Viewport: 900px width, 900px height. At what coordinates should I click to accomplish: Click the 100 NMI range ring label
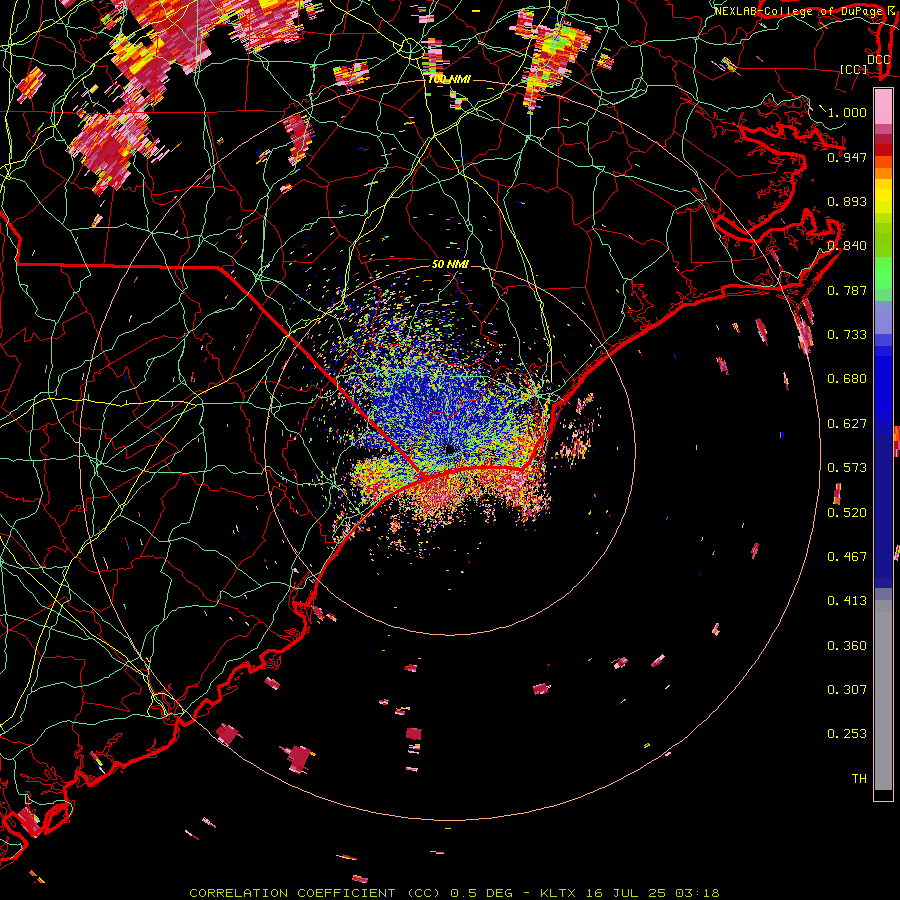(449, 79)
